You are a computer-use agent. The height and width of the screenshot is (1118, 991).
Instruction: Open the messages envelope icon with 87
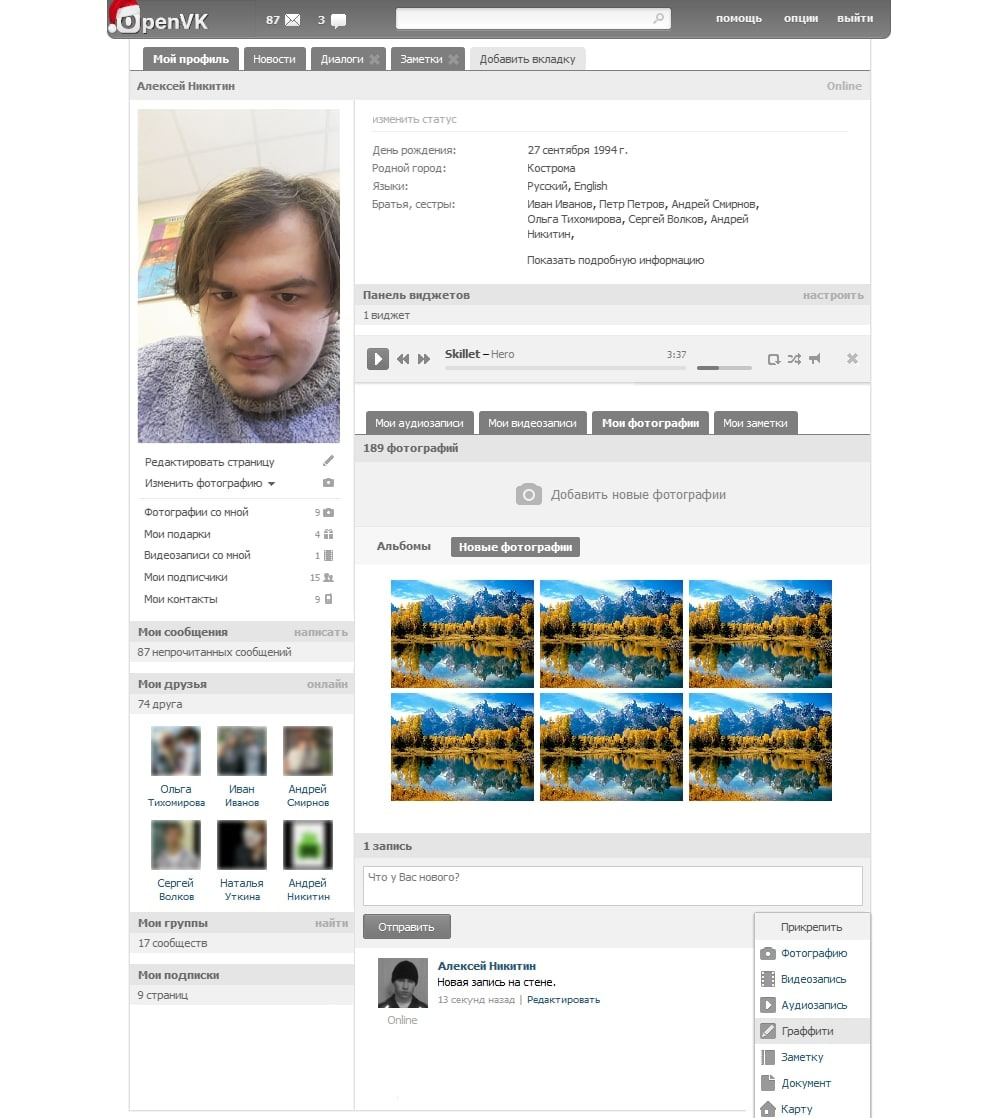point(292,20)
